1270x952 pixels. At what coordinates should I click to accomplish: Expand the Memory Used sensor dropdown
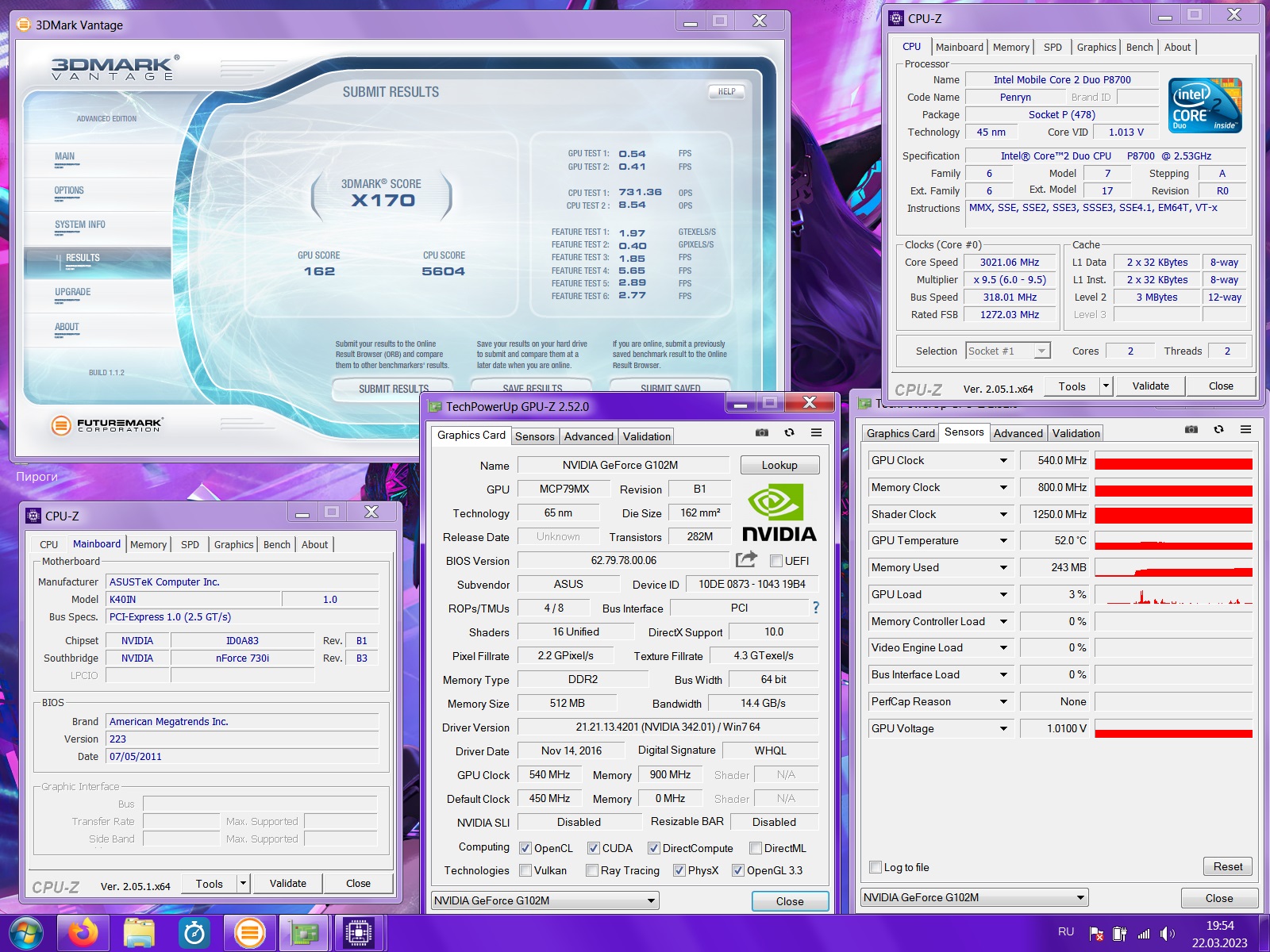pos(1003,567)
